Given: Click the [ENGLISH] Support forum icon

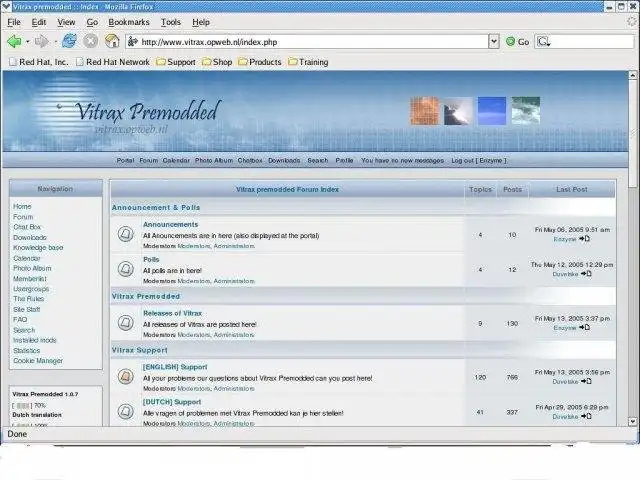Looking at the screenshot, I should click(126, 376).
